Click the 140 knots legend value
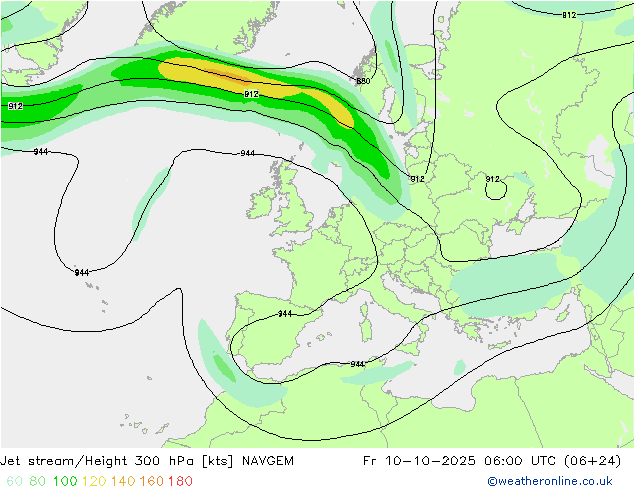This screenshot has height=490, width=634. click(123, 481)
